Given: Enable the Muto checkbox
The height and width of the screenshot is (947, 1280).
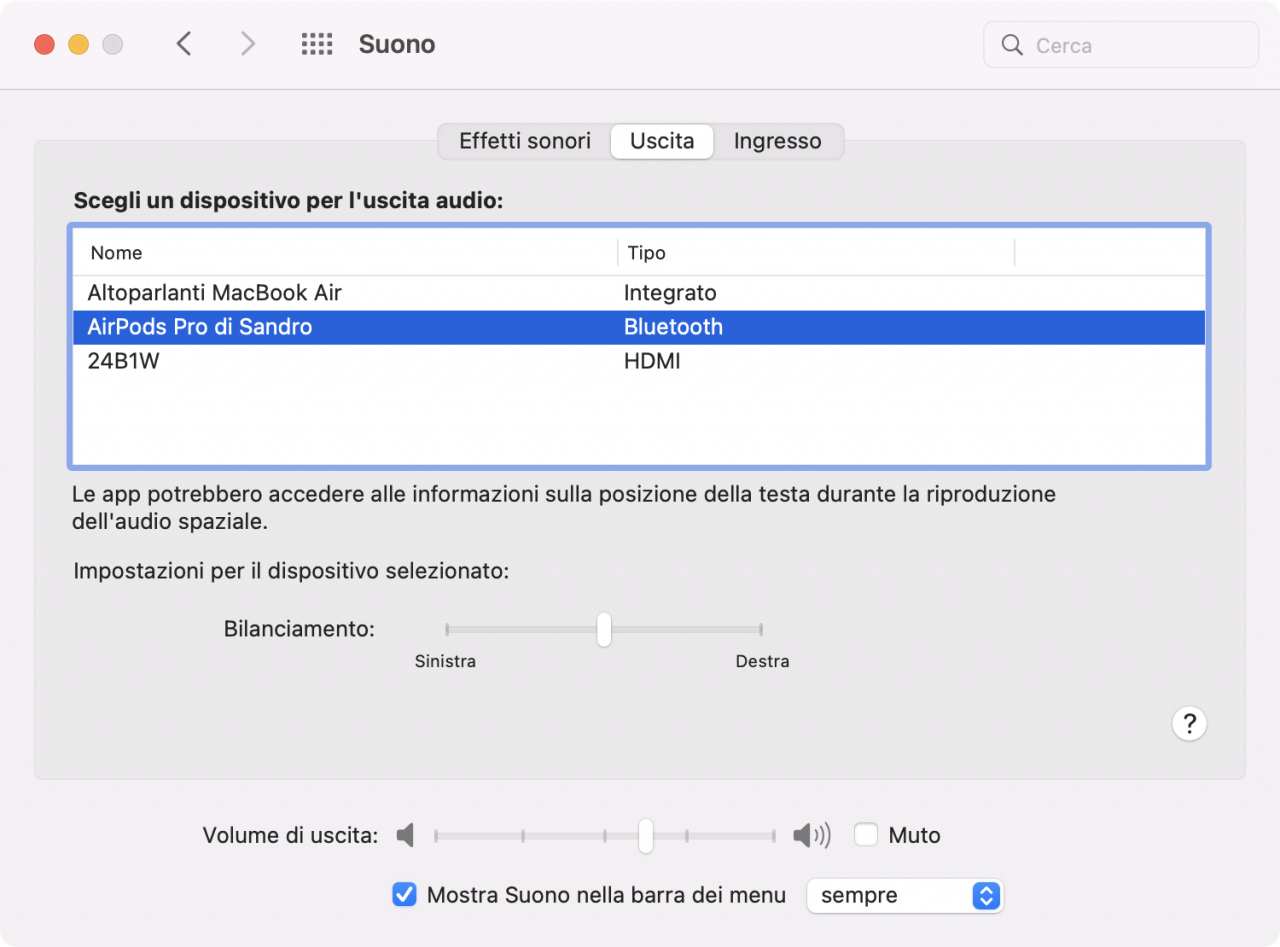Looking at the screenshot, I should 866,835.
